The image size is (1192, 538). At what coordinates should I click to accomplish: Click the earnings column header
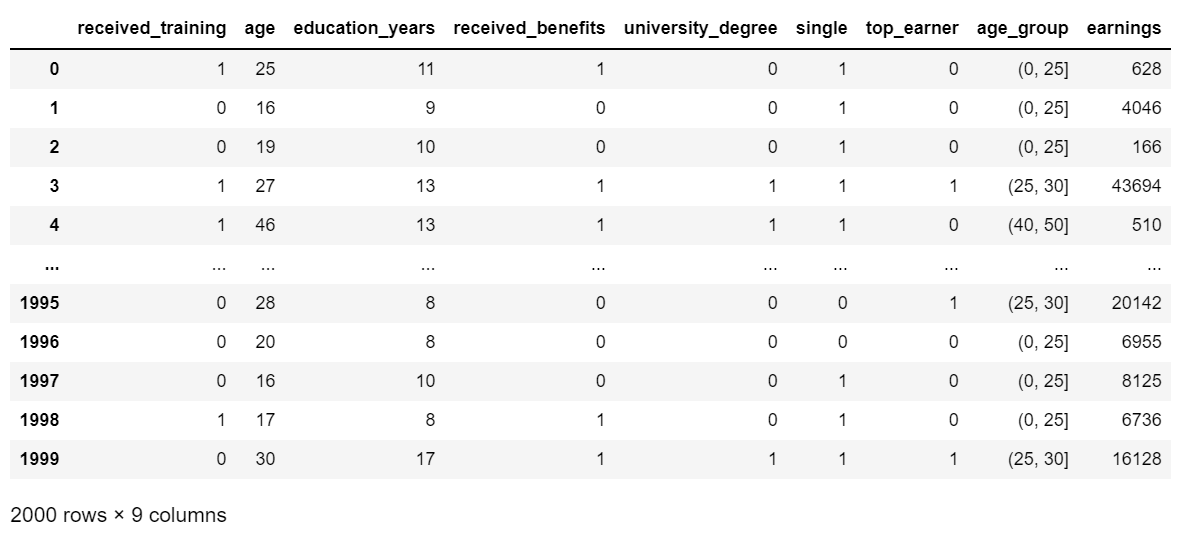tap(1124, 28)
